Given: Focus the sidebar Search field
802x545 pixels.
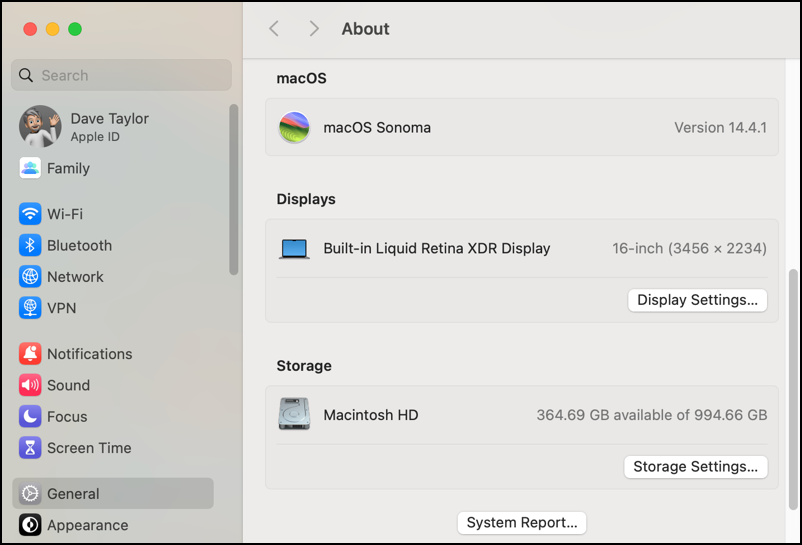Looking at the screenshot, I should (x=121, y=75).
